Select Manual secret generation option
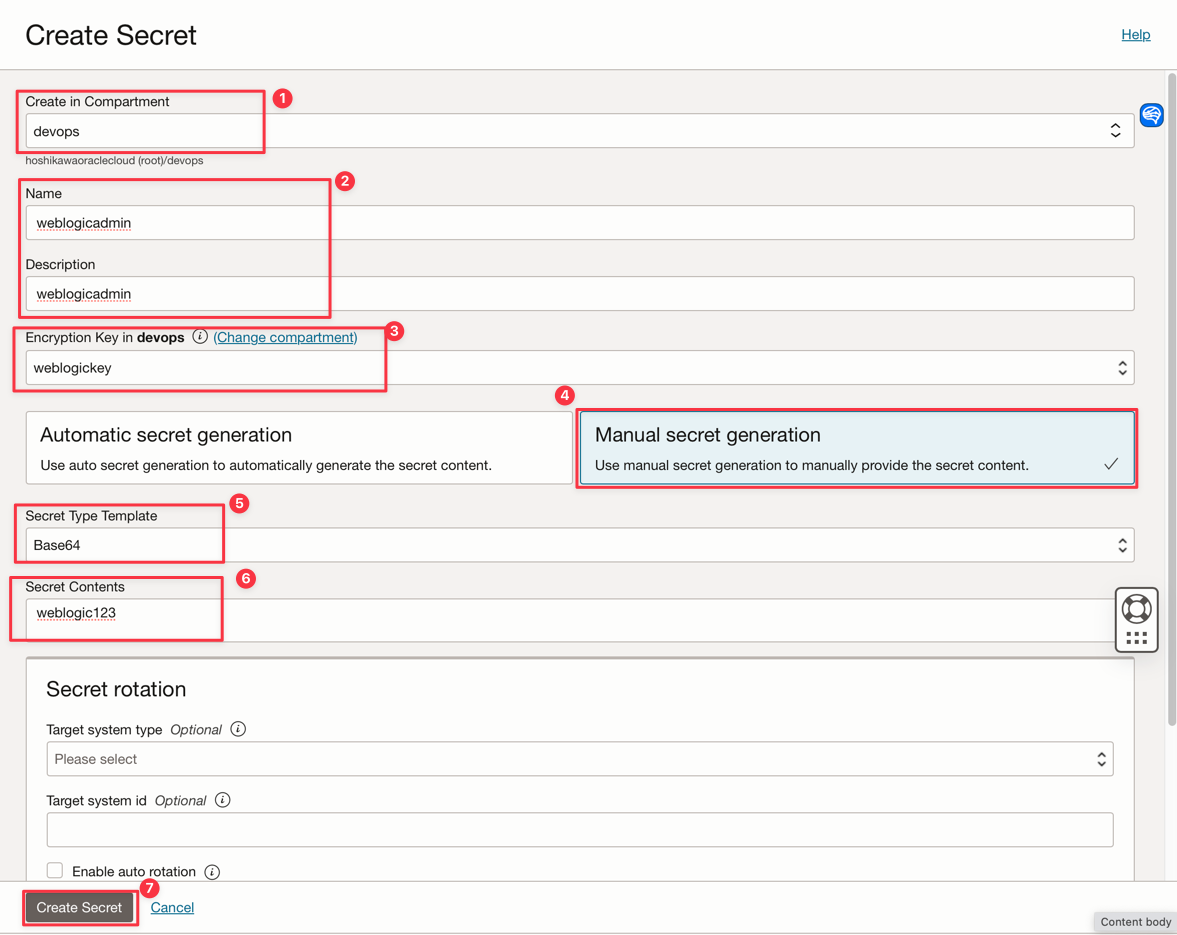1177x935 pixels. coord(857,448)
